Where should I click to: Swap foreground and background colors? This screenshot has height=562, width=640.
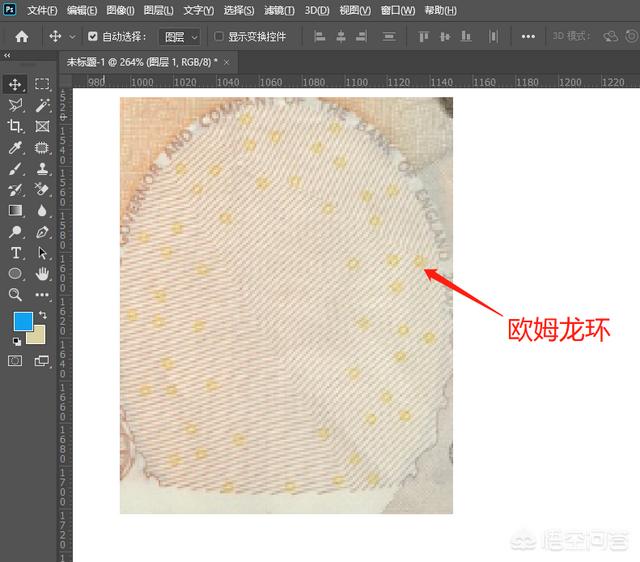tap(43, 315)
